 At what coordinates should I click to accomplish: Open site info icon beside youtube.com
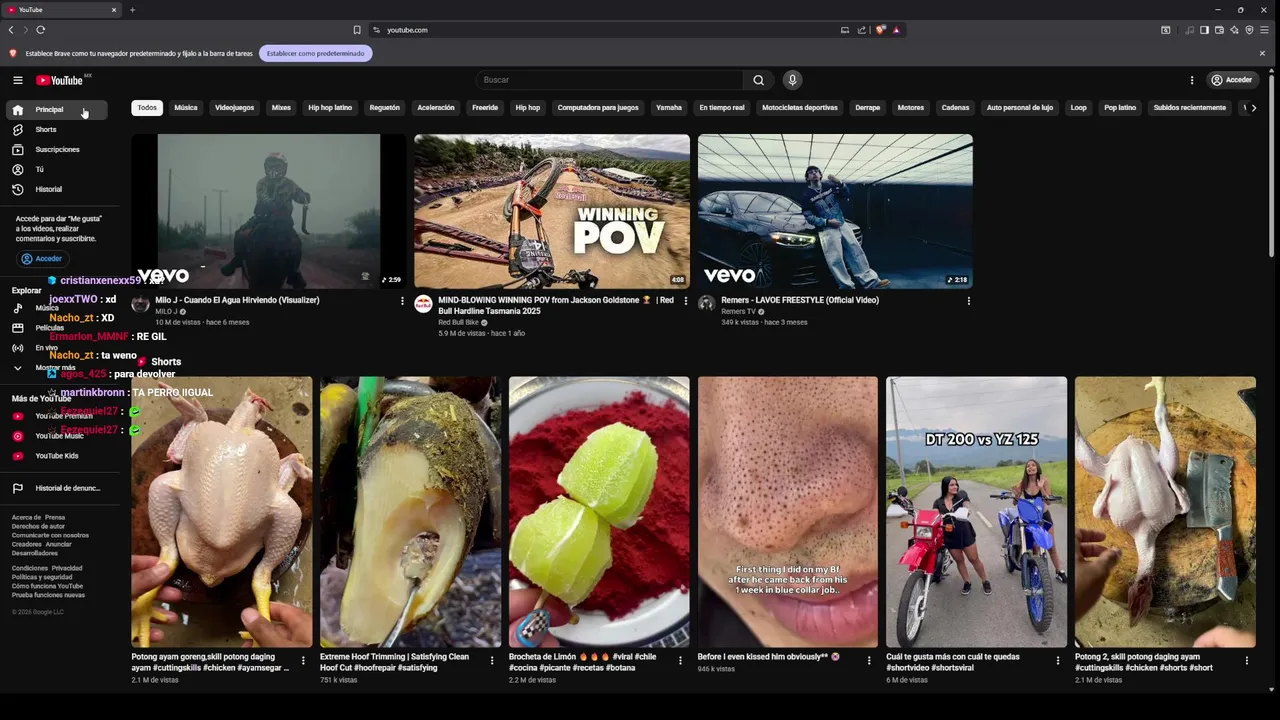click(x=377, y=30)
